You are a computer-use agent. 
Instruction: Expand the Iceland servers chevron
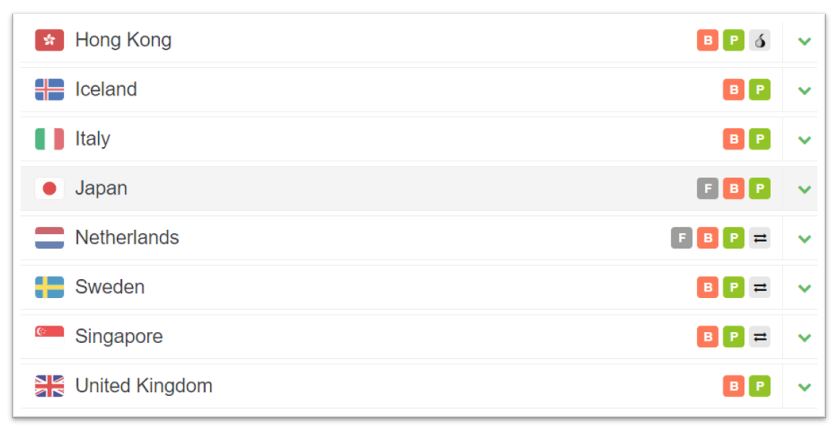tap(804, 90)
